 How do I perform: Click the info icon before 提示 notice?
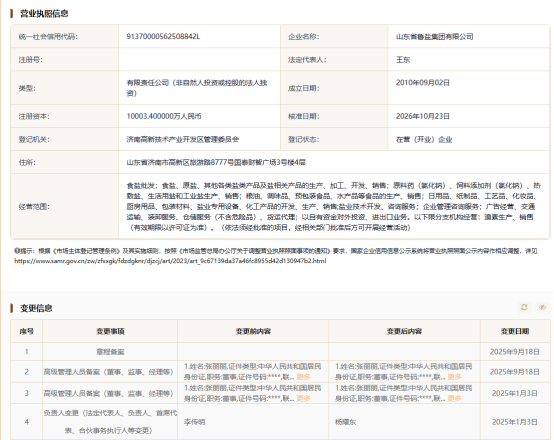point(16,251)
